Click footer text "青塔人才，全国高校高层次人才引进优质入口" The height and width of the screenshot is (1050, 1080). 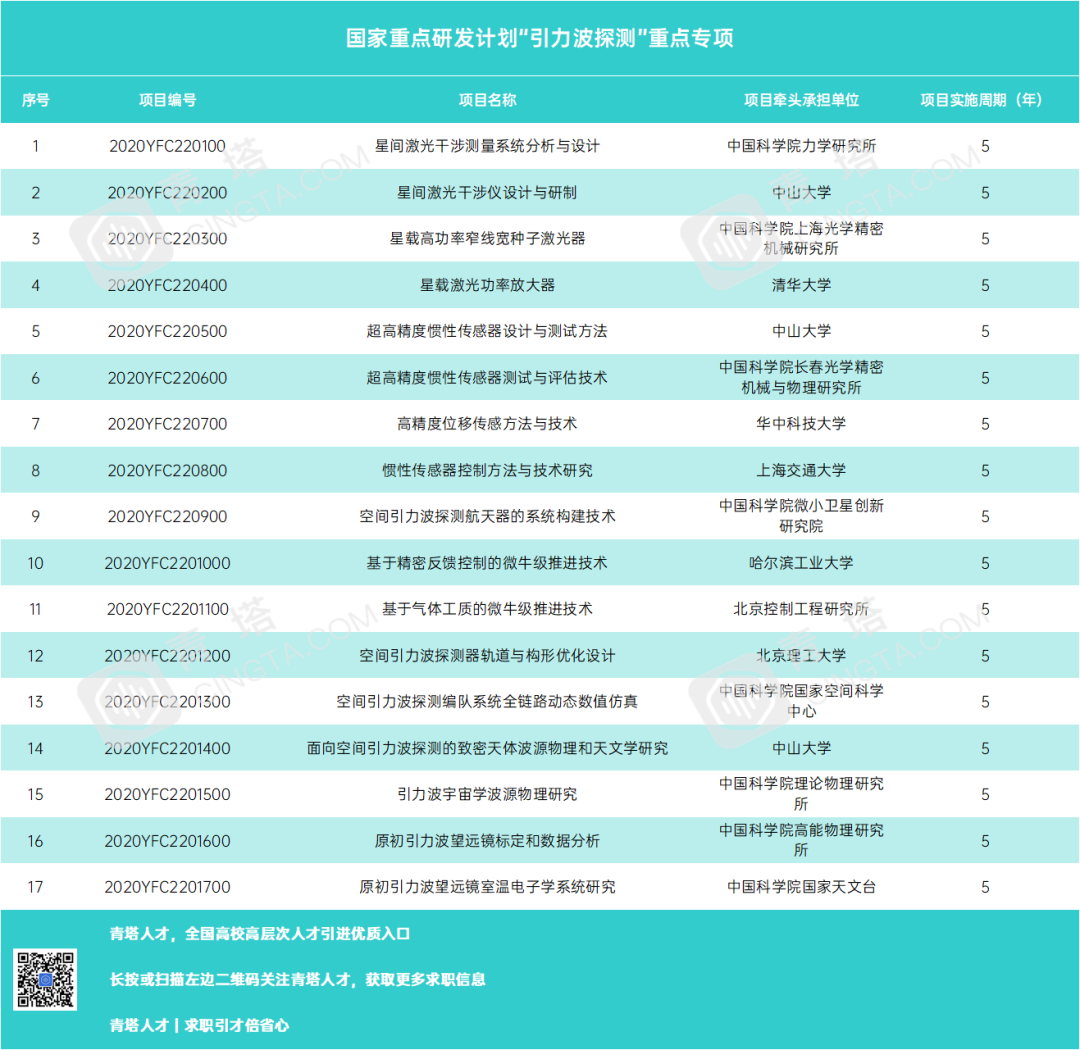coord(260,934)
